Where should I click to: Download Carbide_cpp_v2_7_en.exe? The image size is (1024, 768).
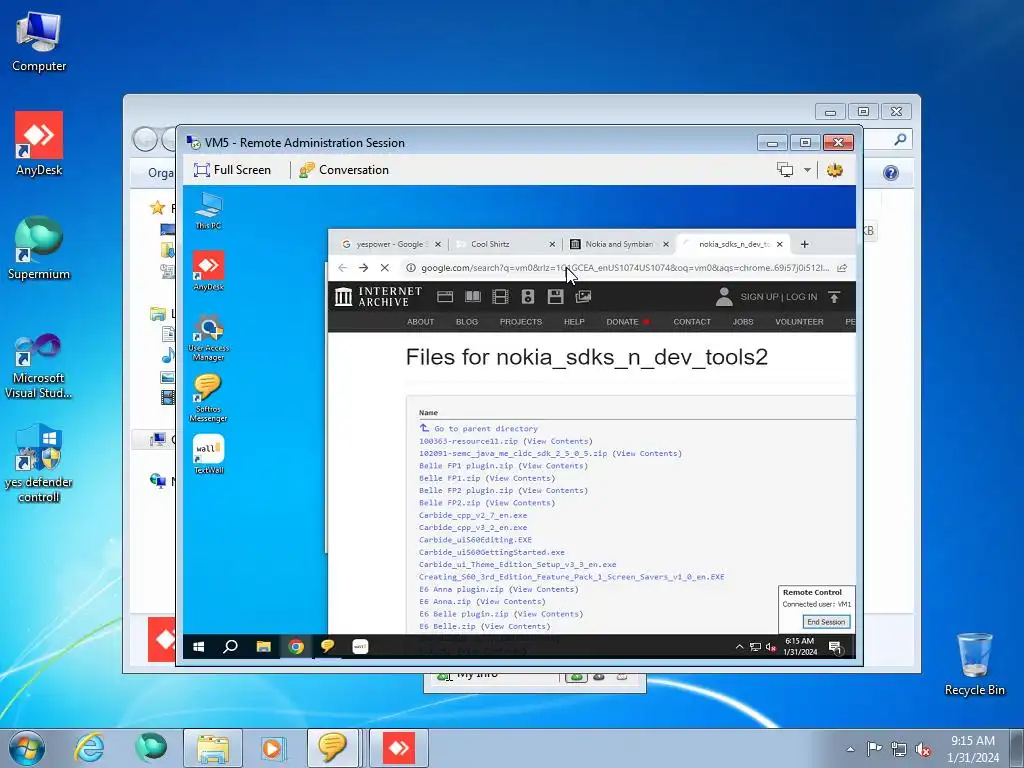pos(473,515)
